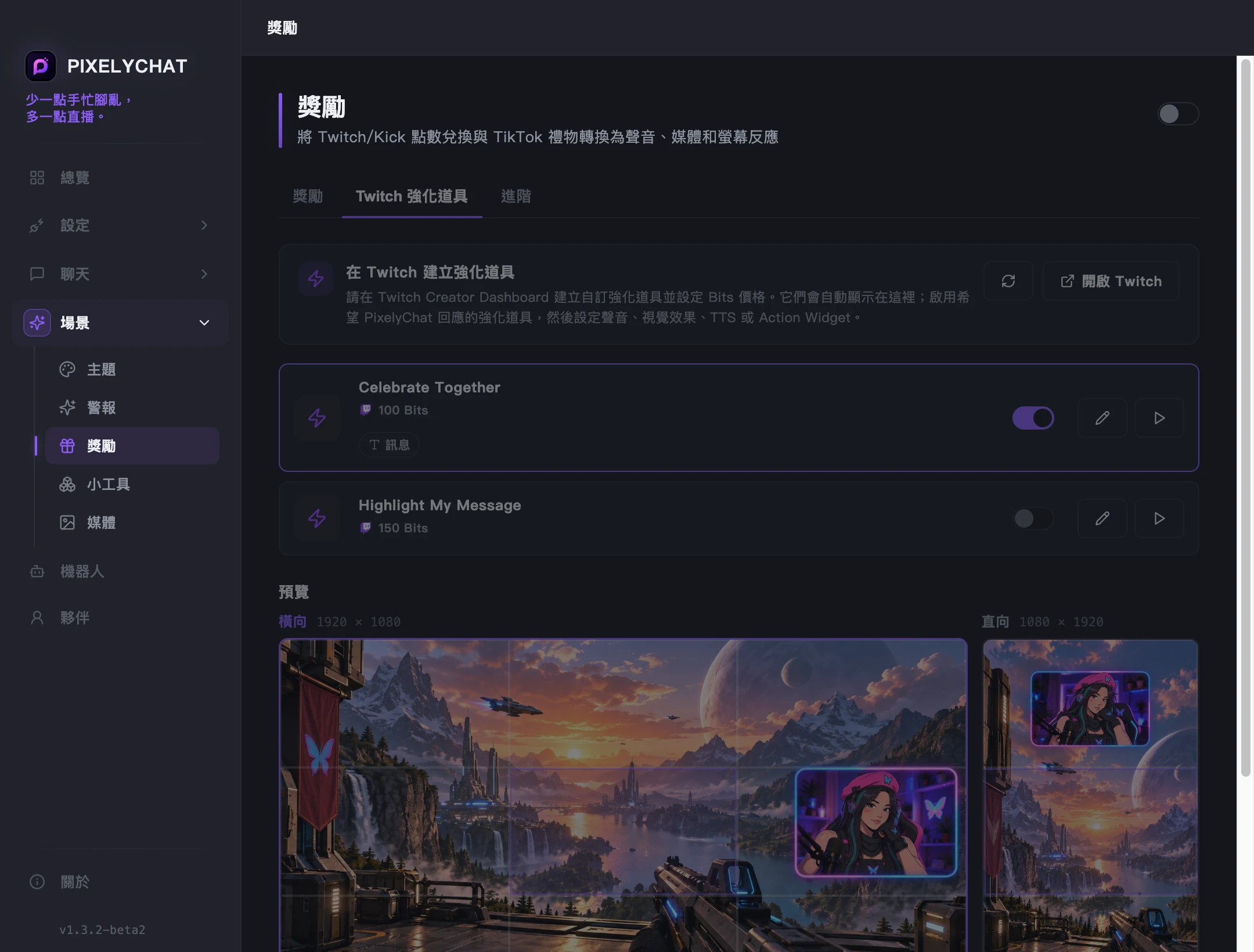Click the lightning icon beside Celebrate Together
Screen dimensions: 1254x952
click(317, 418)
